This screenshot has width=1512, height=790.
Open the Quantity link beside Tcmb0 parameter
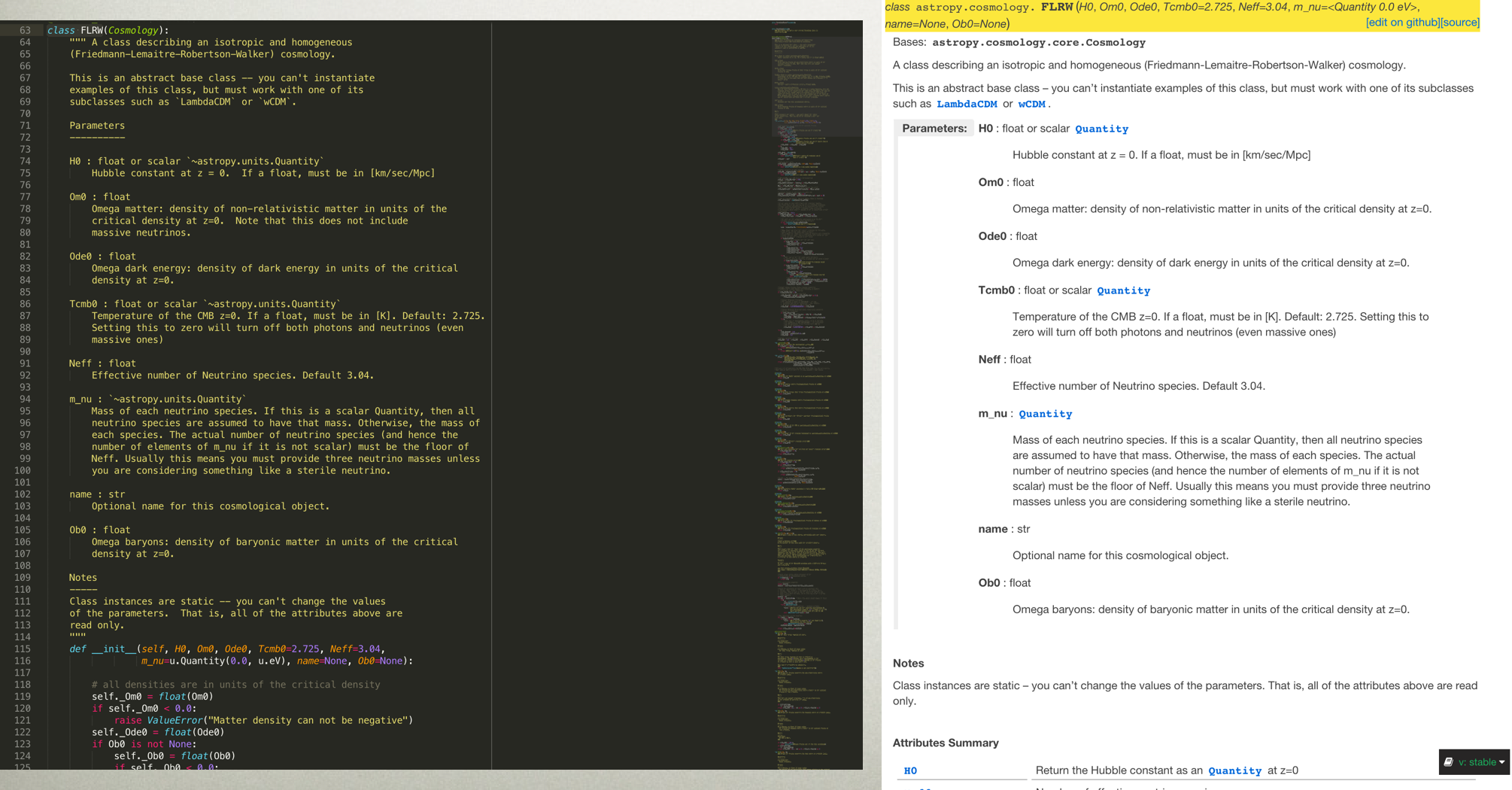point(1123,290)
